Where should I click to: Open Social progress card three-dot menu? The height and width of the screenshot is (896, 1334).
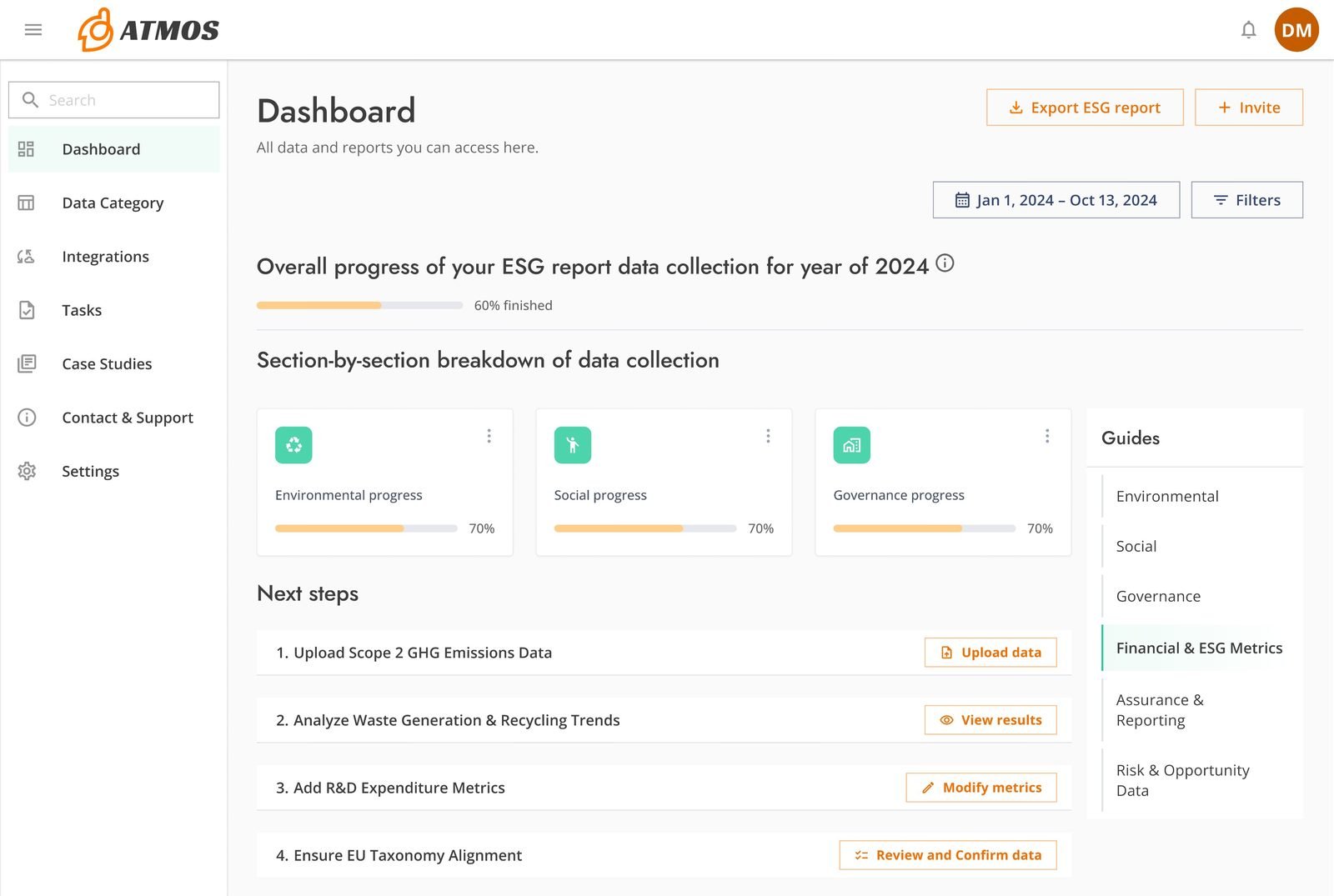[768, 436]
